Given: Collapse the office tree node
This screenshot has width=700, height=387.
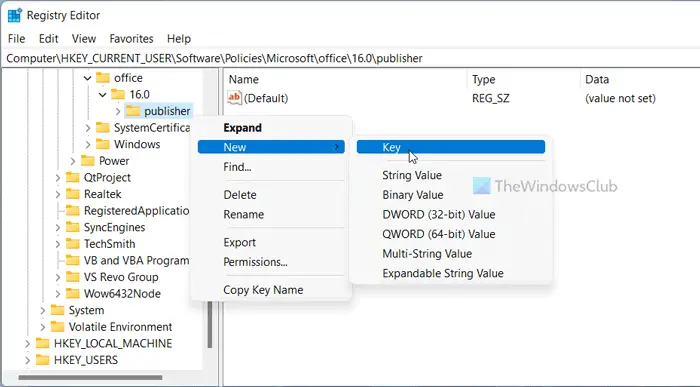Looking at the screenshot, I should [88, 78].
